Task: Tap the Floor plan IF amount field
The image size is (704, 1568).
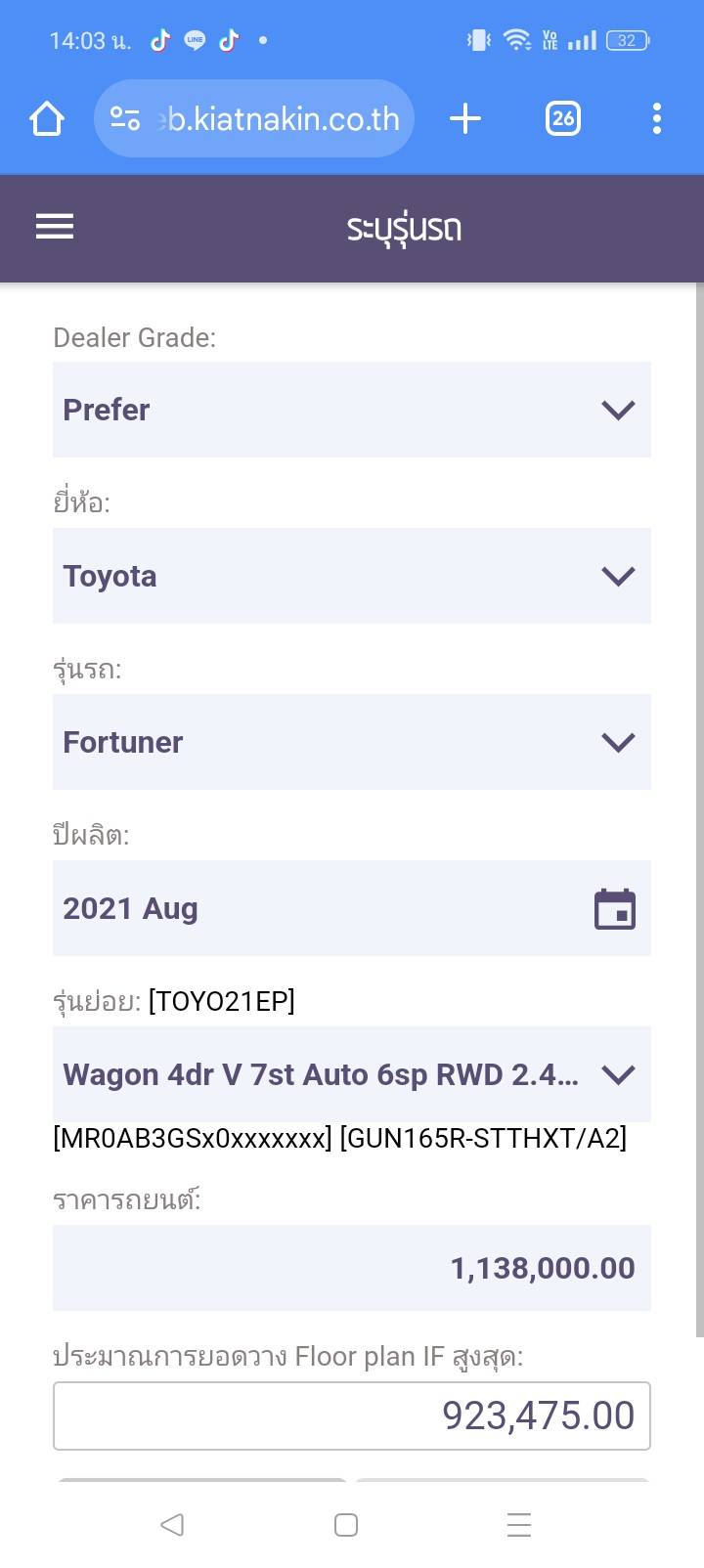Action: tap(352, 1416)
